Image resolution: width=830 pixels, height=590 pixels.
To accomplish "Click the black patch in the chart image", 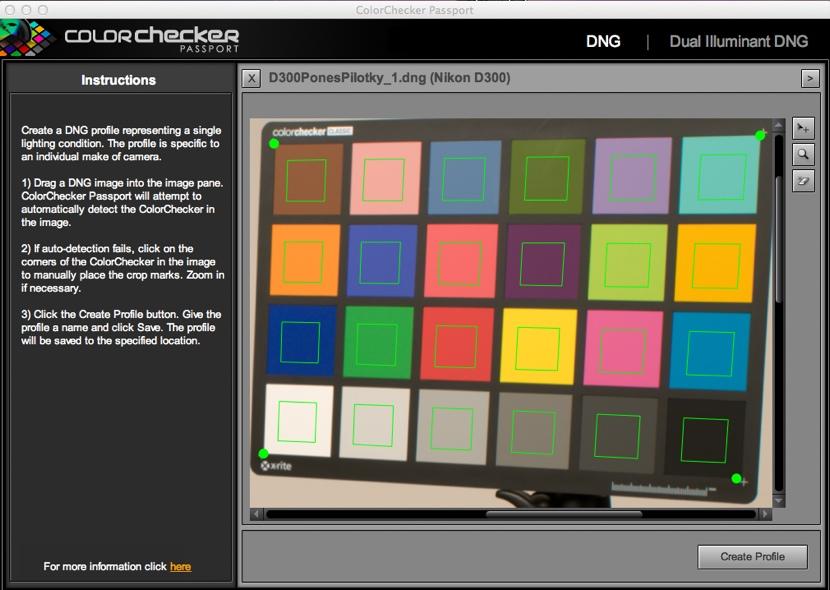I will 705,438.
